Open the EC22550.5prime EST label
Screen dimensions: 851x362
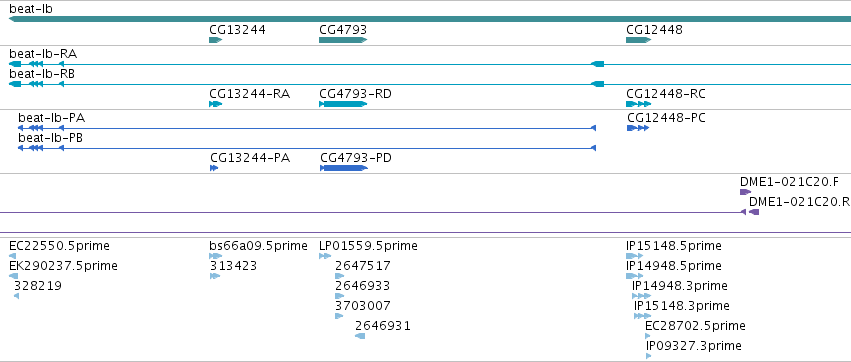[59, 246]
